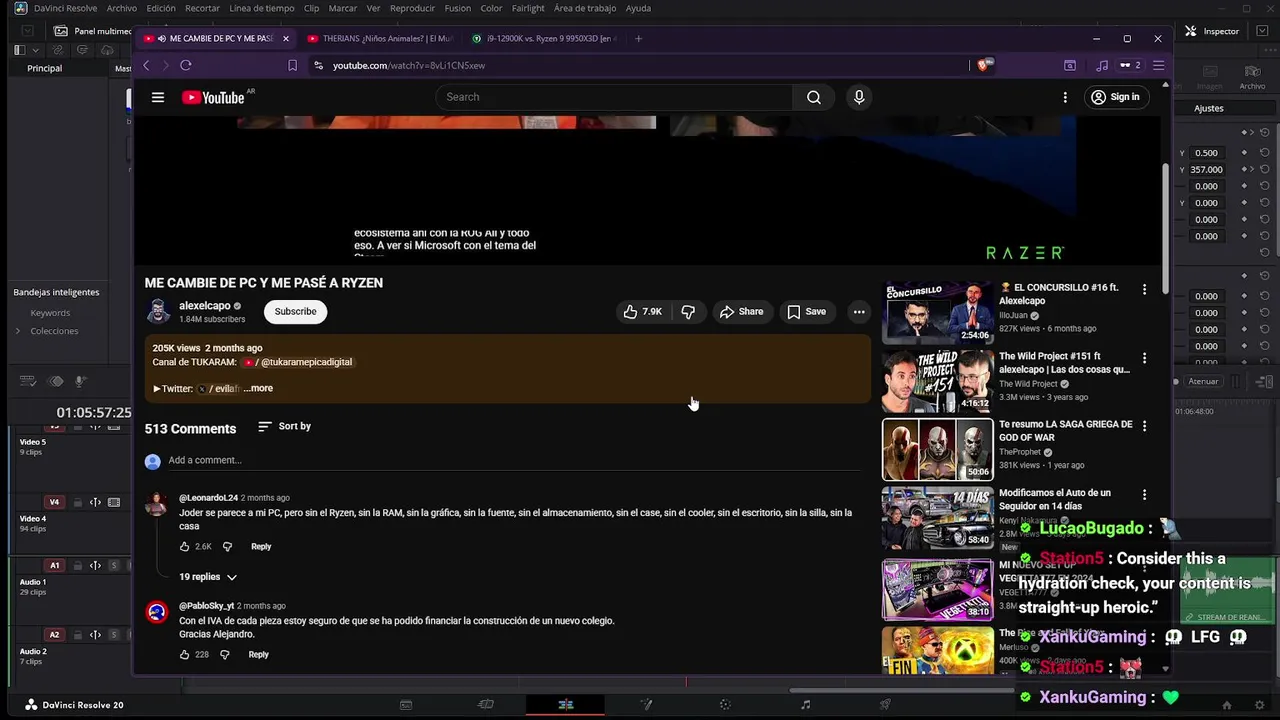Switch to Fairlight page music note icon

(805, 705)
